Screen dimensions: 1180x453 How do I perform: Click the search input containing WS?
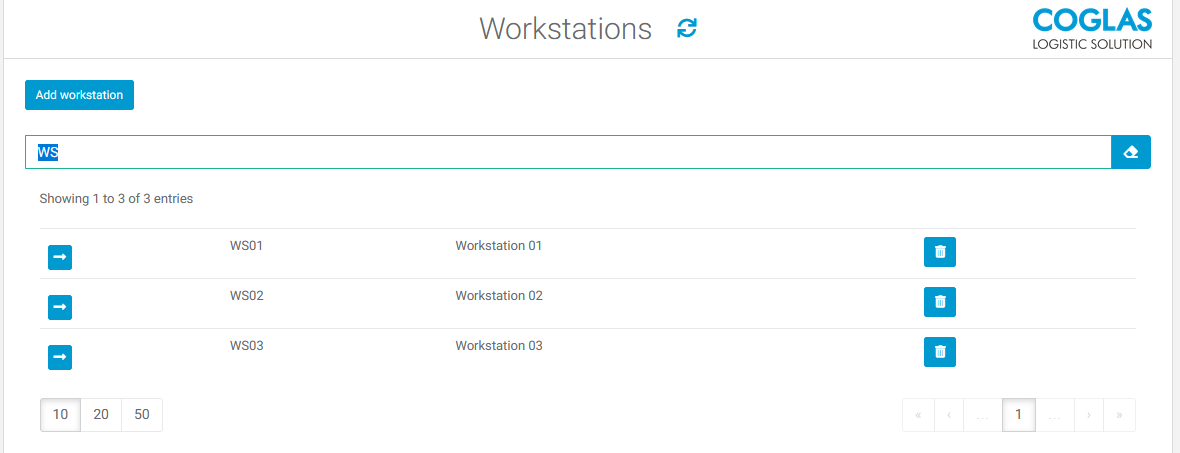point(567,152)
